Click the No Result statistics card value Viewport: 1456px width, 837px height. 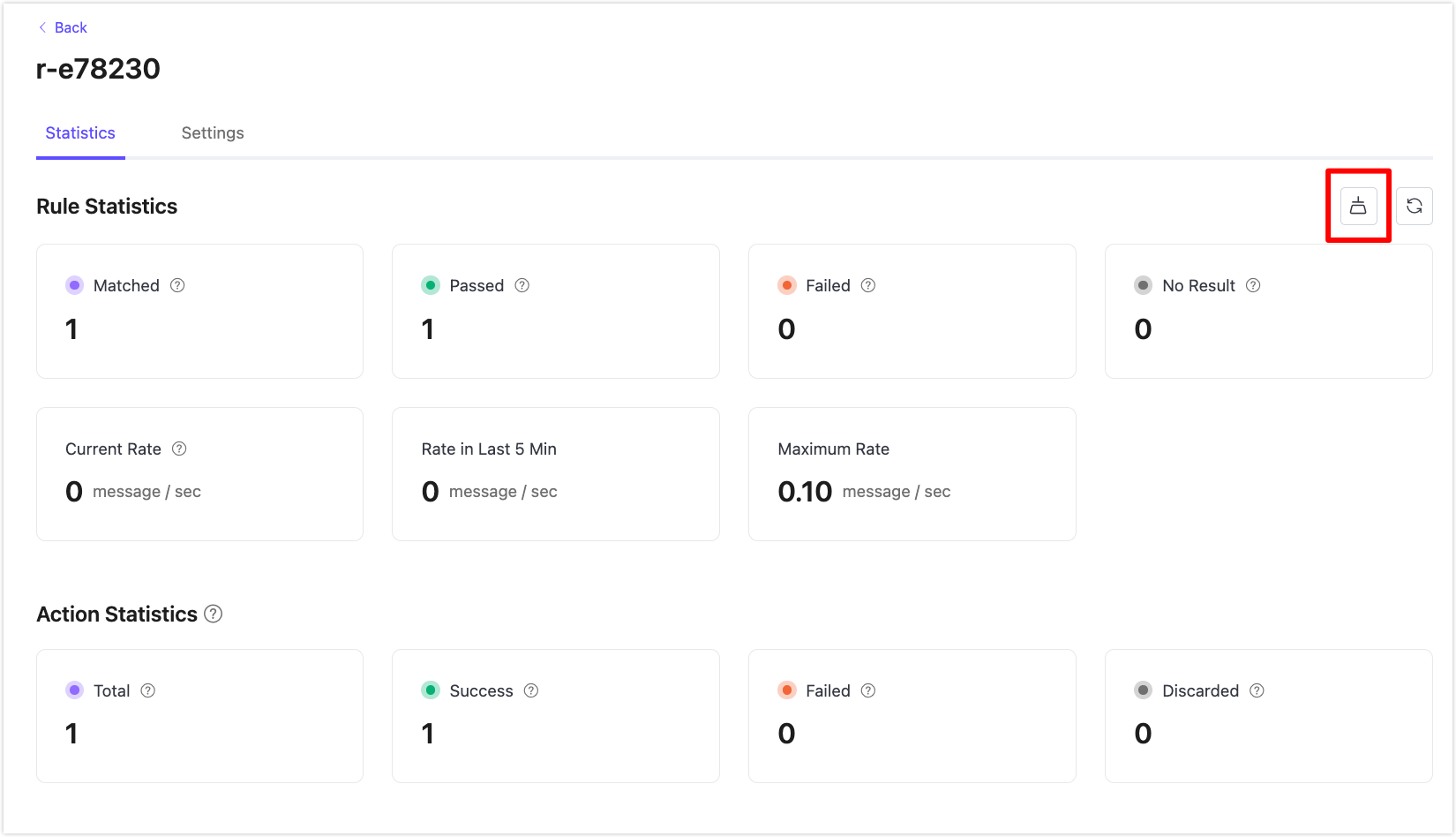pos(1143,329)
